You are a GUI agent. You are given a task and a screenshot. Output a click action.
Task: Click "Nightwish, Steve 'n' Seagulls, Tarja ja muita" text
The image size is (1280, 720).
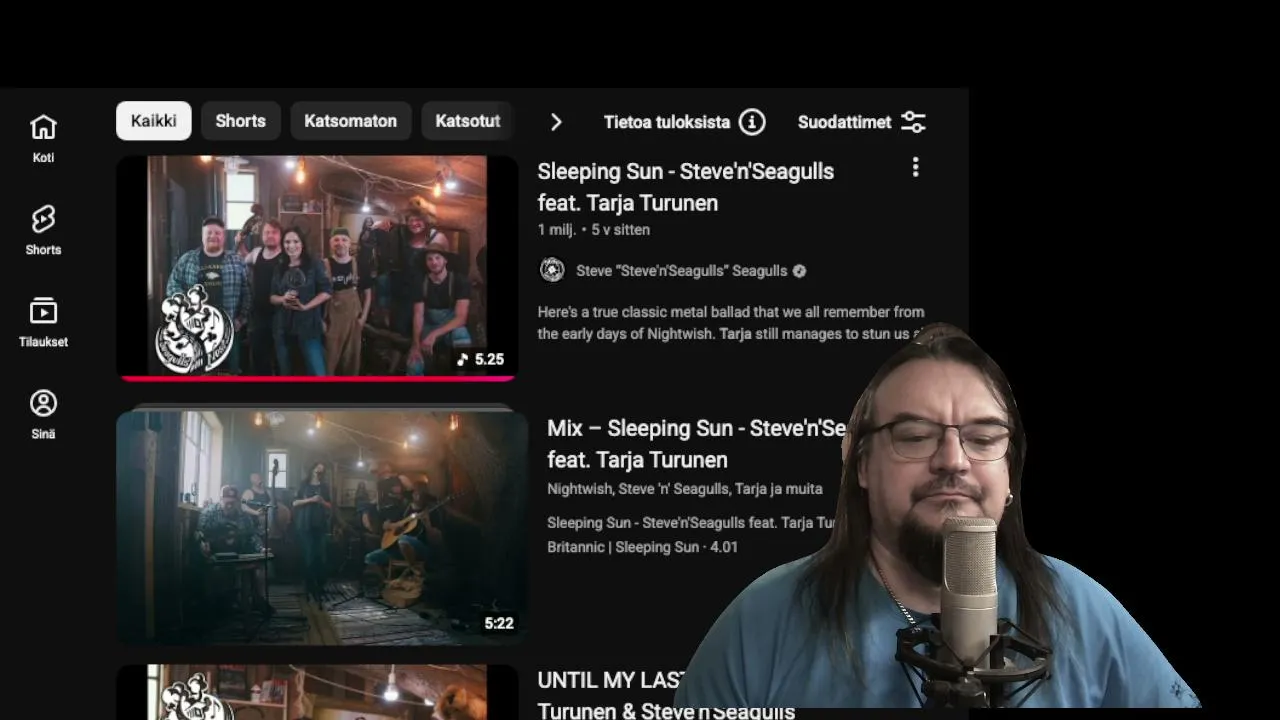(685, 489)
